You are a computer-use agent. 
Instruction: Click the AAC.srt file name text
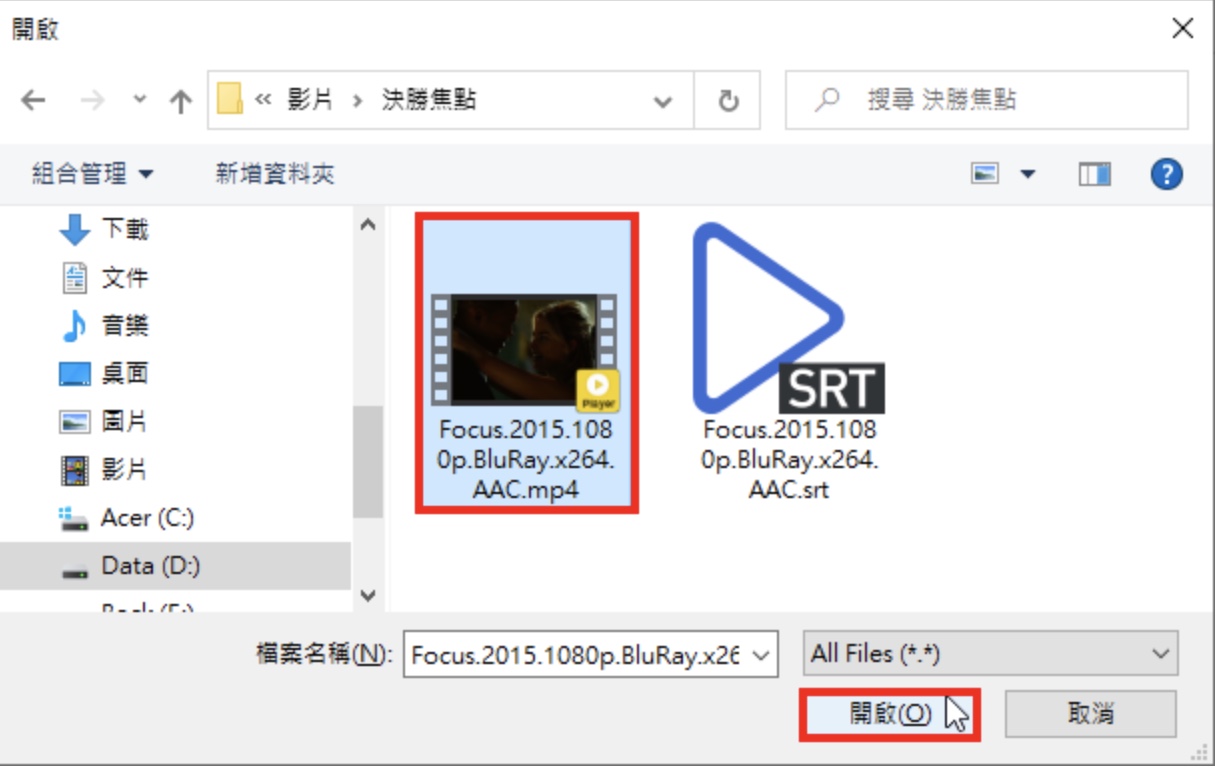point(789,490)
